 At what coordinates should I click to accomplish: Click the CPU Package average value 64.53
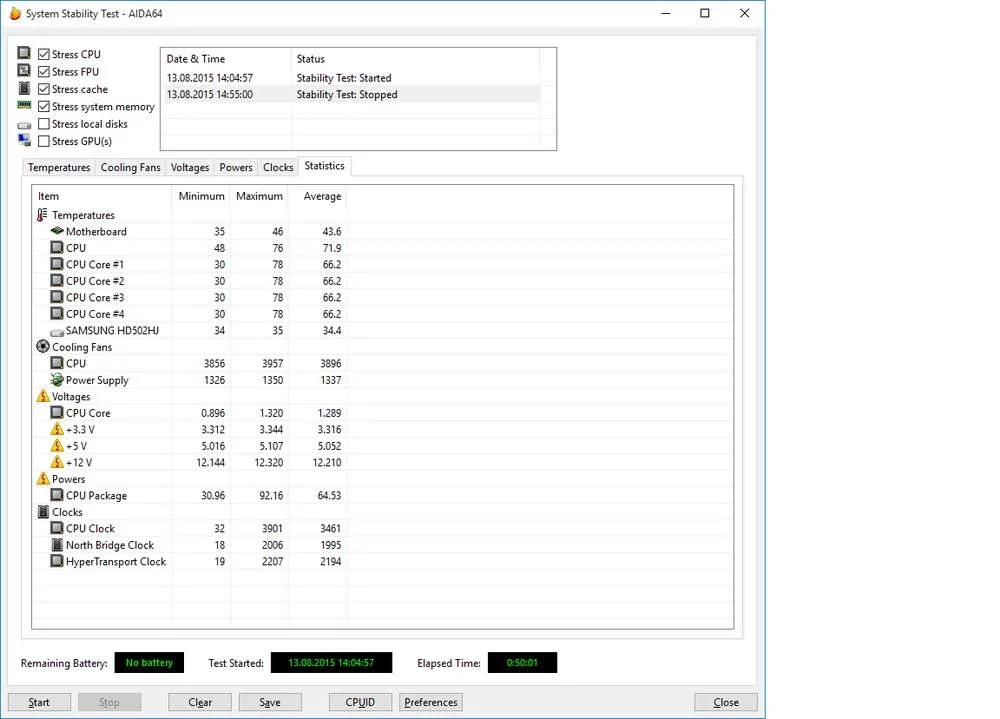[x=329, y=495]
